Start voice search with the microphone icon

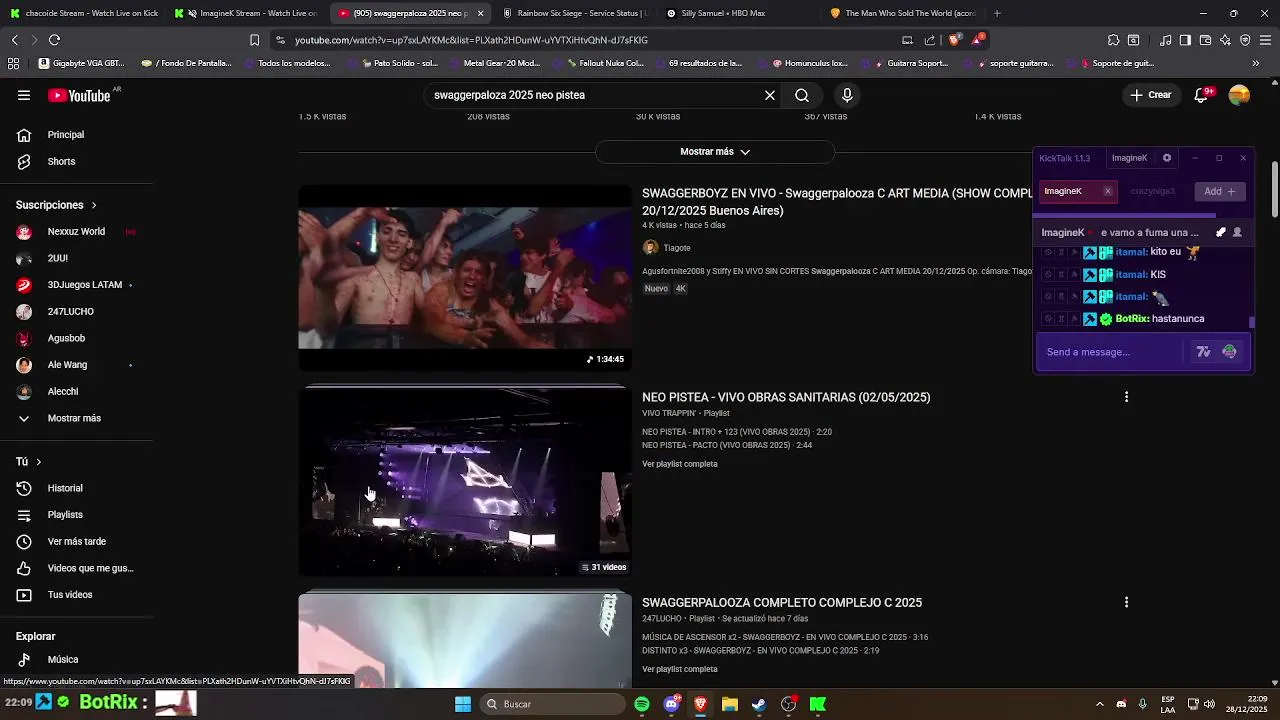click(847, 95)
